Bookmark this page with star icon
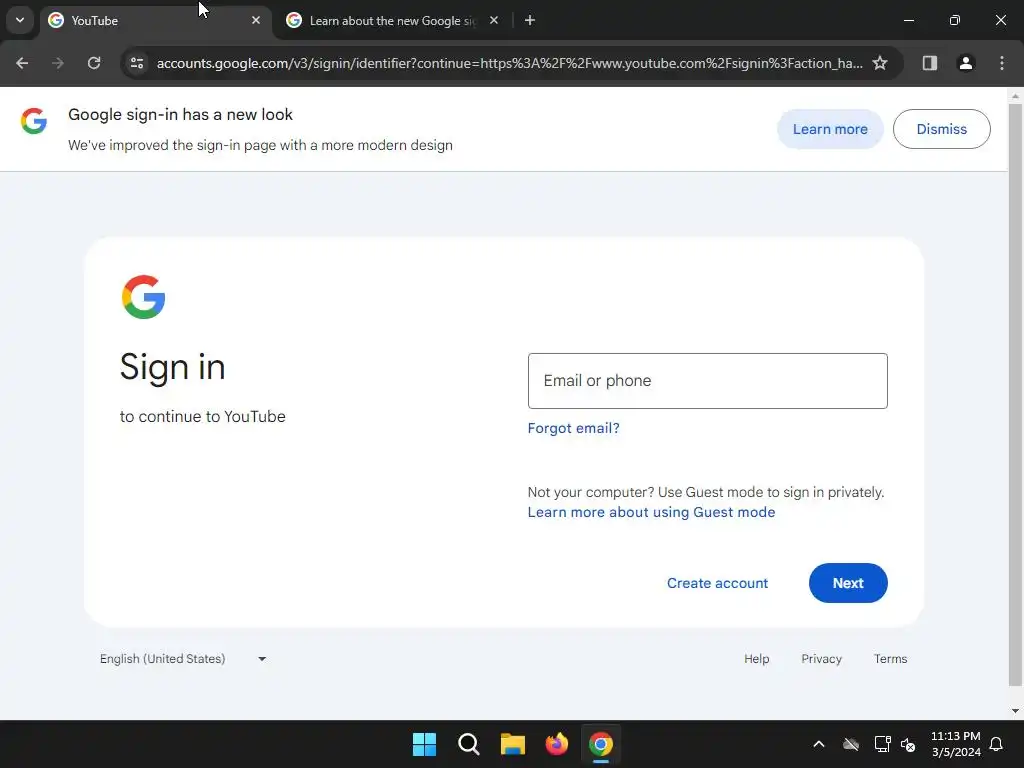The height and width of the screenshot is (768, 1024). (880, 63)
